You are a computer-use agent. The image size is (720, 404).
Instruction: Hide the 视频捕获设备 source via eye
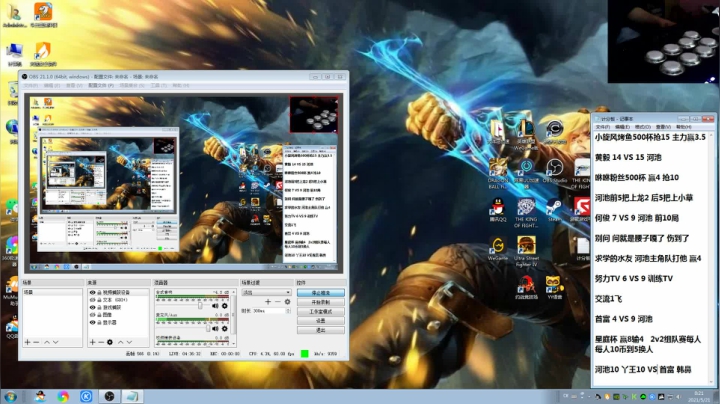(x=92, y=292)
